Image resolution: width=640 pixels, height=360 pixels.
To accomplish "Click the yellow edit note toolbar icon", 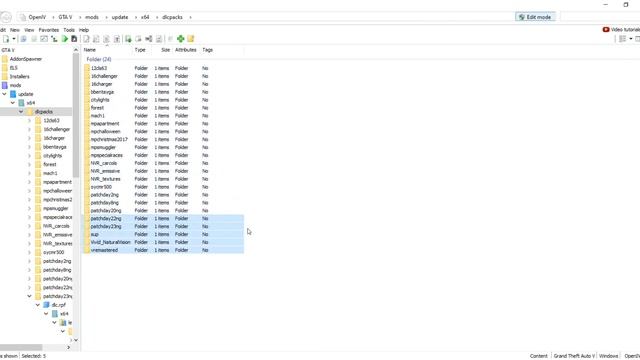I will pyautogui.click(x=191, y=39).
